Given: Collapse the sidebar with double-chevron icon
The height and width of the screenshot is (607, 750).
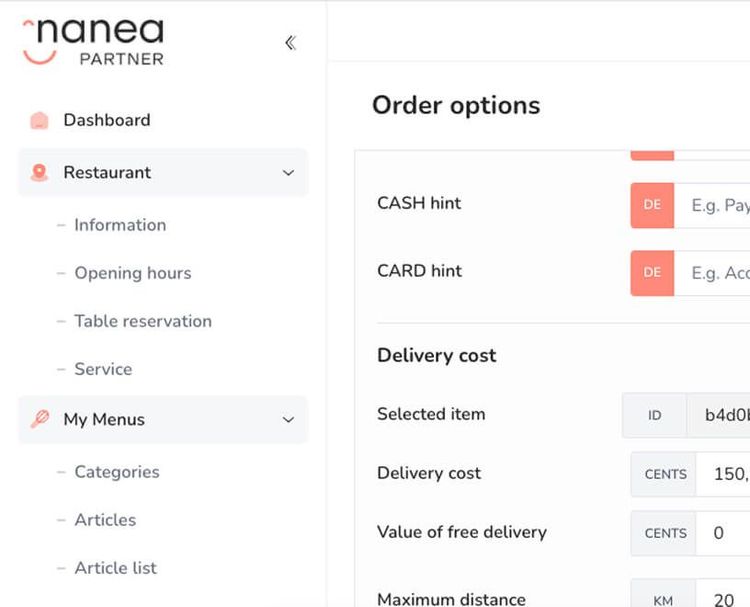Looking at the screenshot, I should tap(290, 43).
